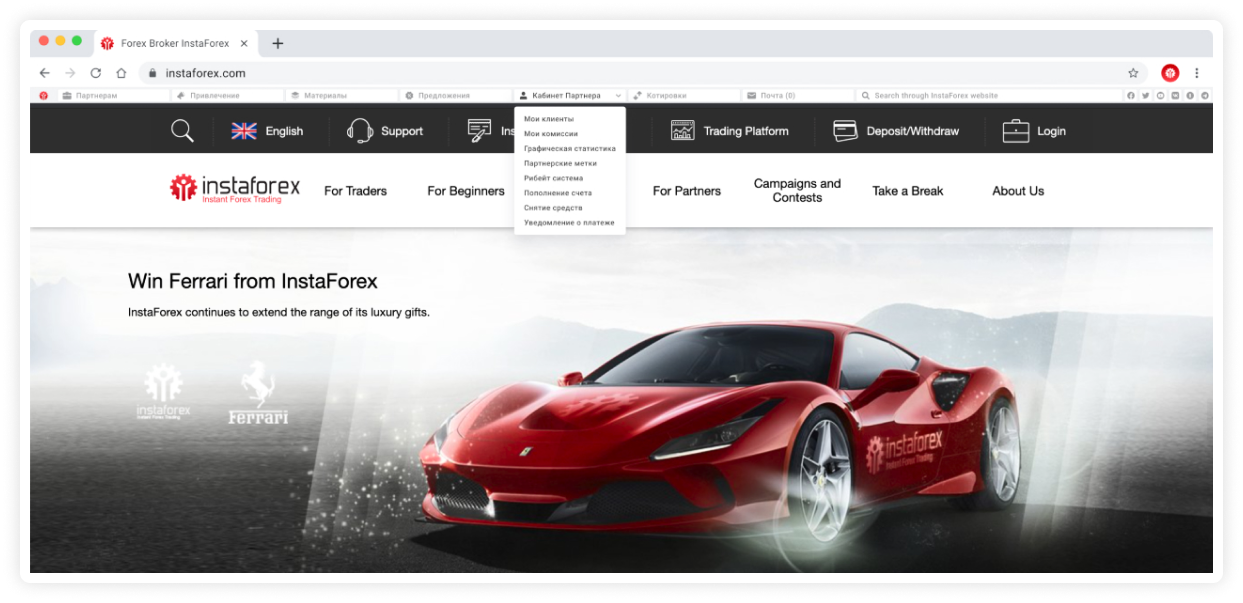Open the Chrome three-dot menu
The image size is (1243, 603).
[1197, 73]
